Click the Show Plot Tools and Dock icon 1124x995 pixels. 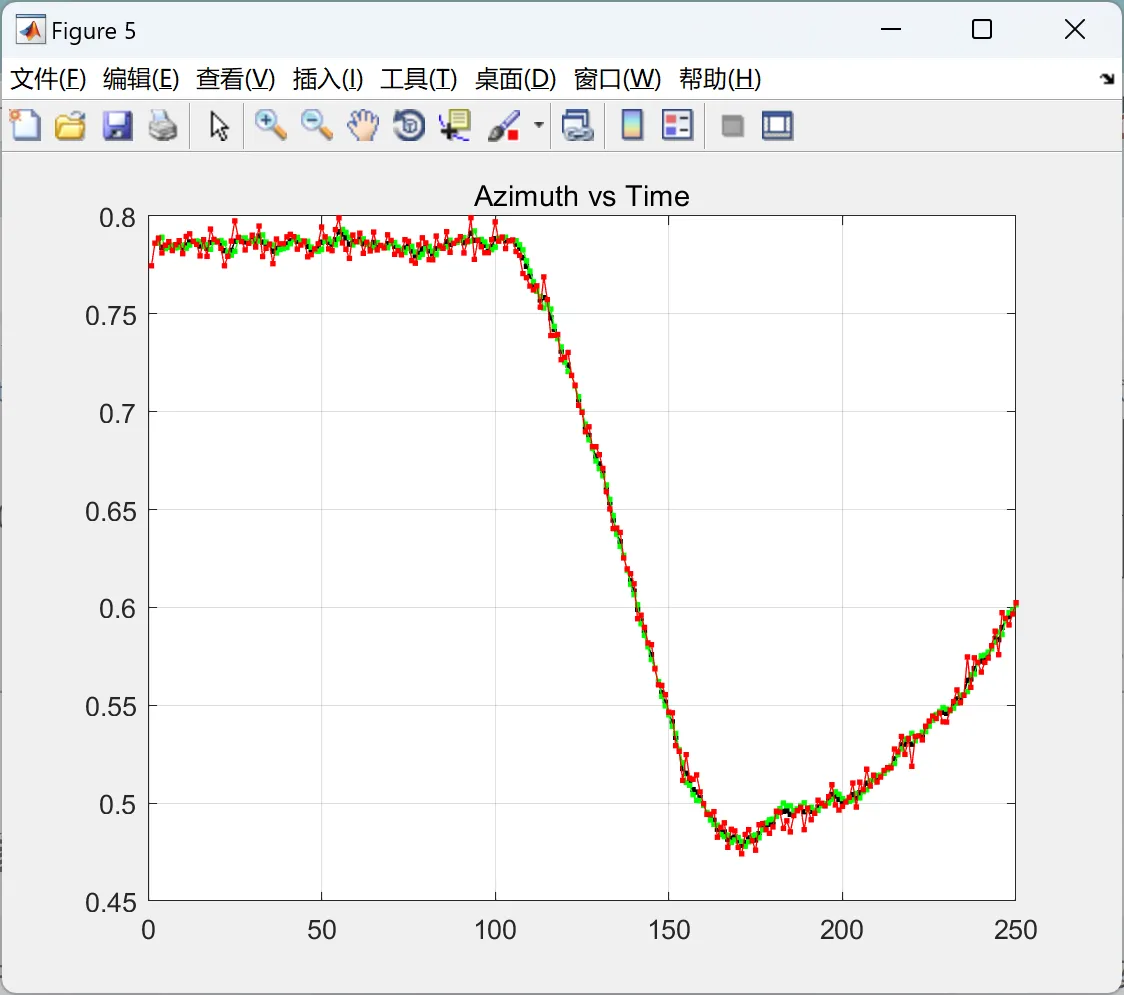[778, 125]
